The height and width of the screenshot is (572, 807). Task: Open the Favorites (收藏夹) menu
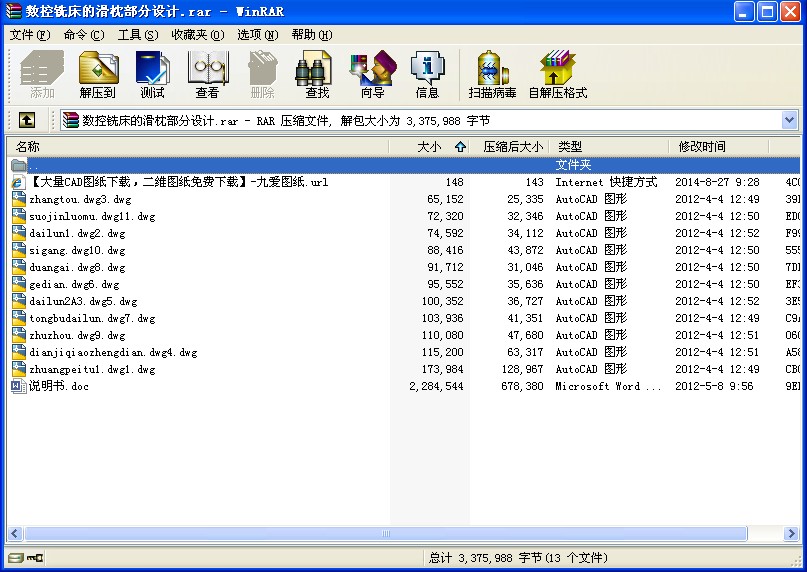[x=198, y=34]
